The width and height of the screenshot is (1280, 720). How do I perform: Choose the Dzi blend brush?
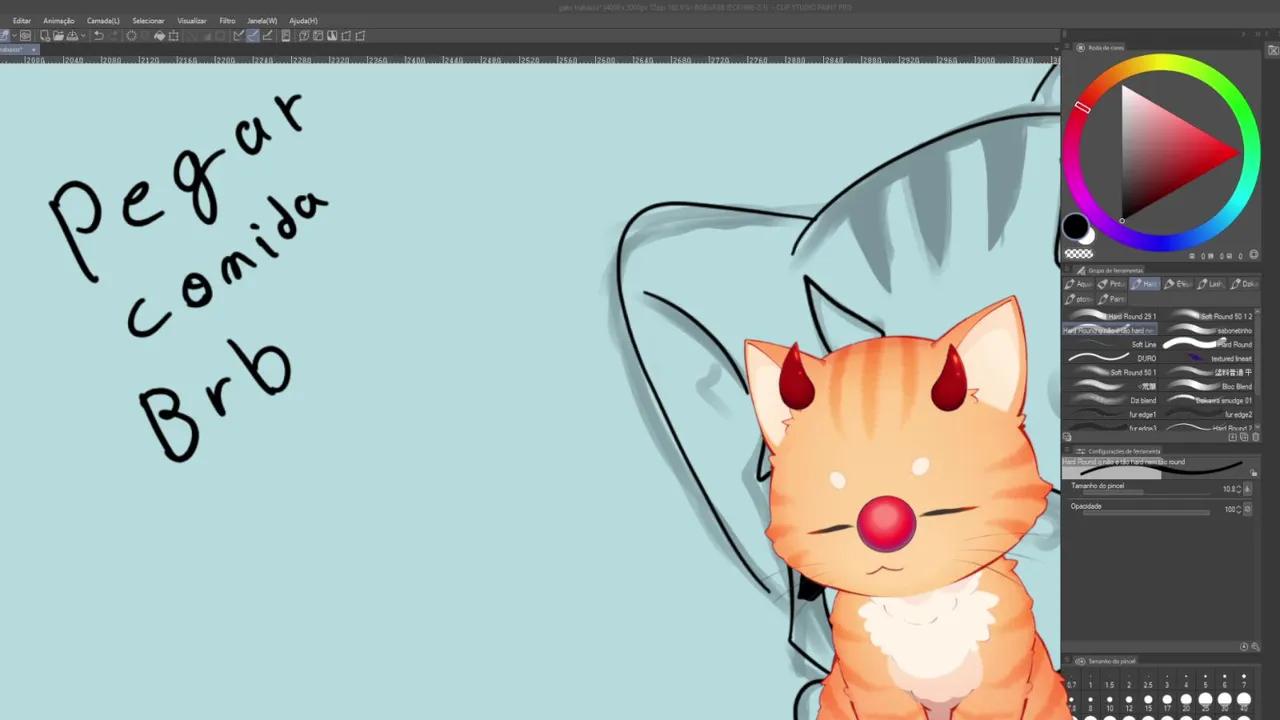1110,400
